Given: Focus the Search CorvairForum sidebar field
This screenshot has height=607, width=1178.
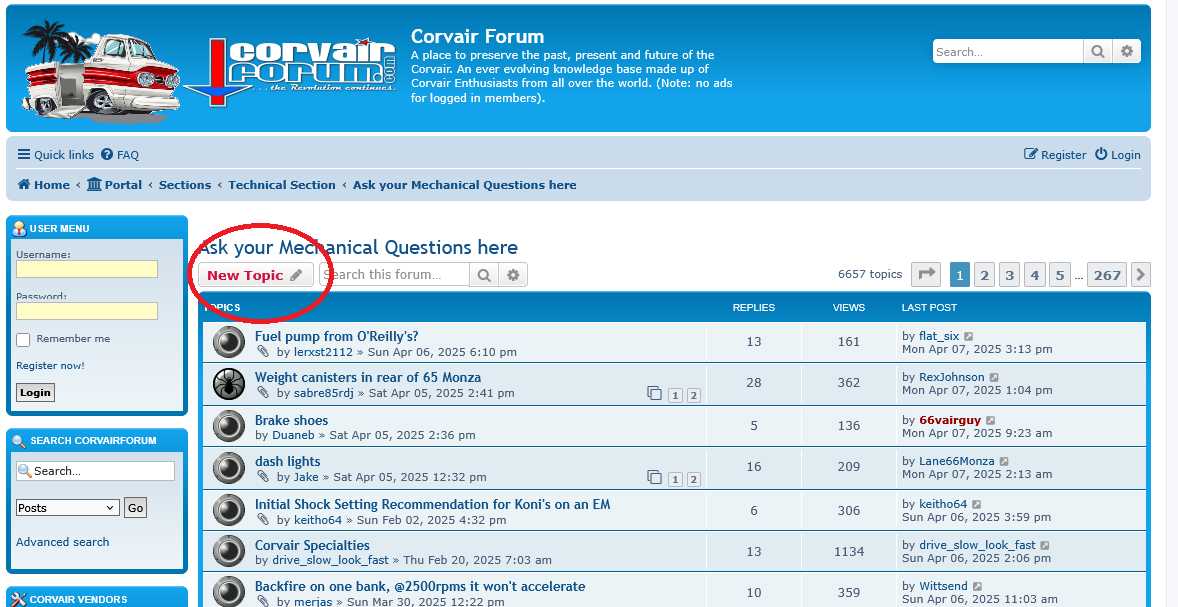Looking at the screenshot, I should pos(95,471).
